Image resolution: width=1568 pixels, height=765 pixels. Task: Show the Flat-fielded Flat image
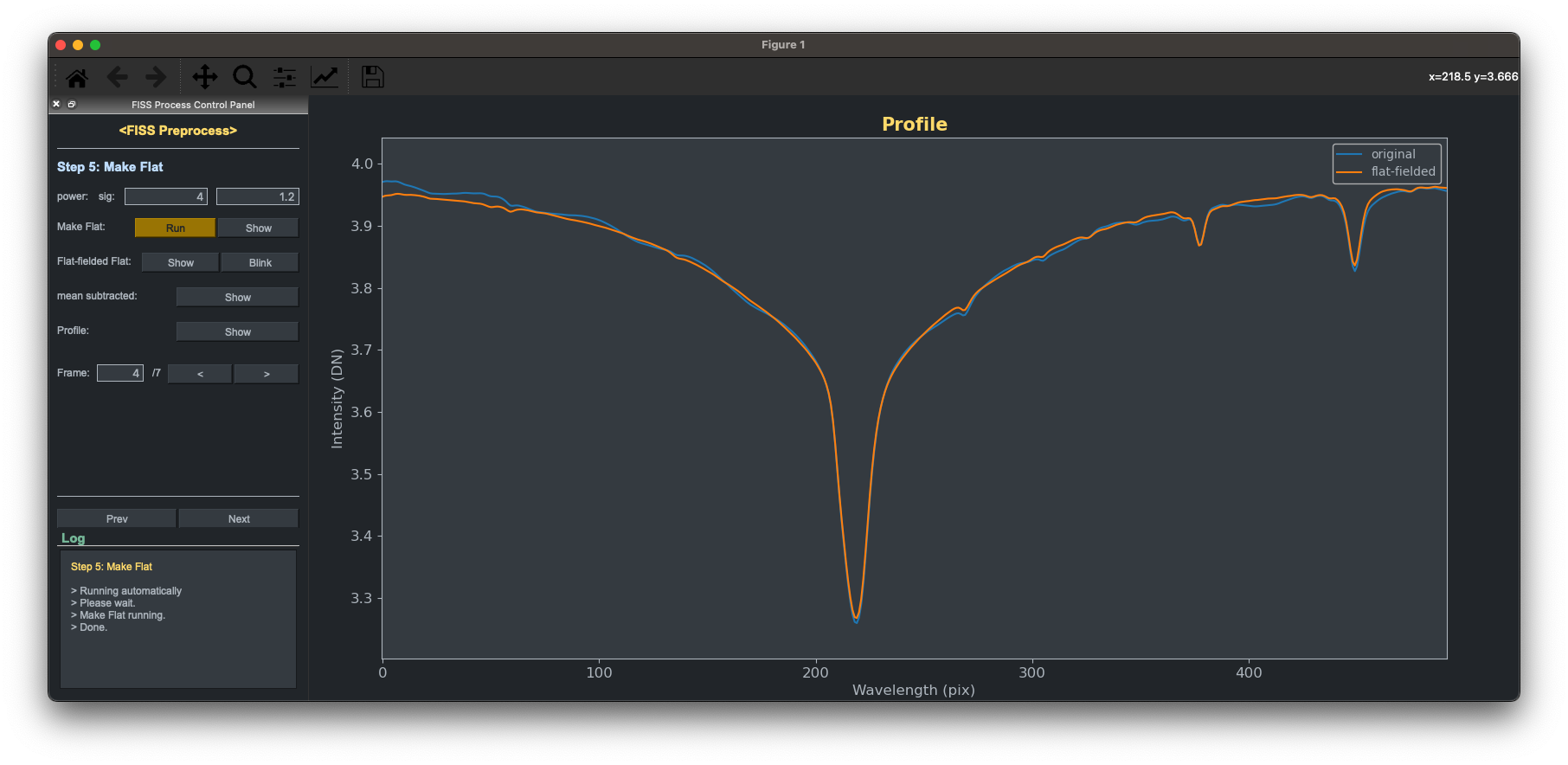point(180,262)
